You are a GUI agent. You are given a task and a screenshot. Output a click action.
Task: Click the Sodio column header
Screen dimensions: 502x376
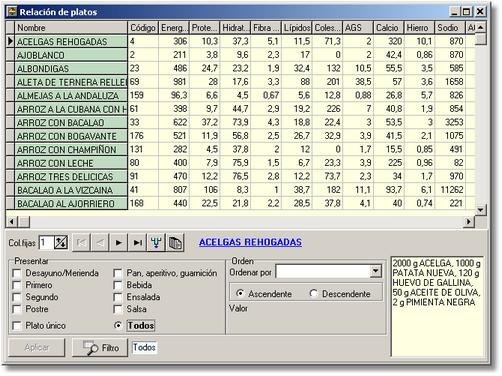pyautogui.click(x=450, y=28)
